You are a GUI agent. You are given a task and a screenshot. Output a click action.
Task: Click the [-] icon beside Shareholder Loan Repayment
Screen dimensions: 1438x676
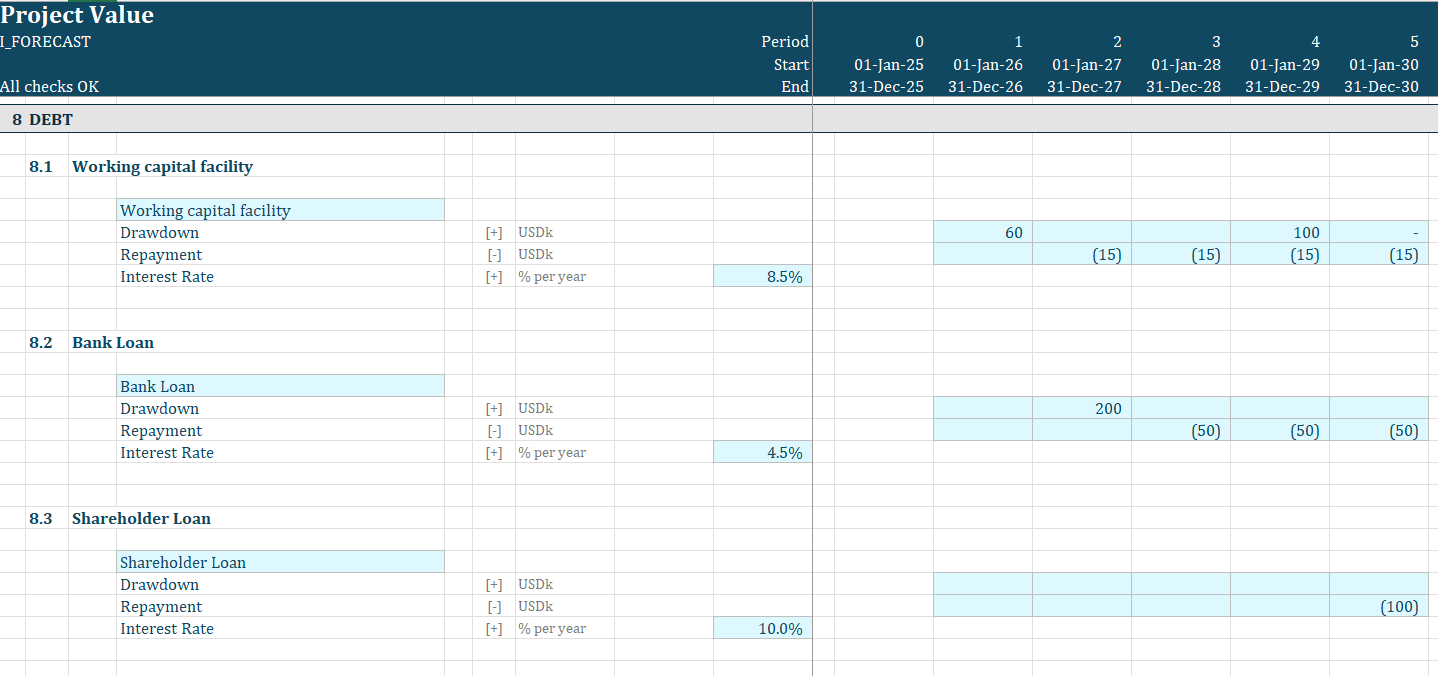pos(493,606)
